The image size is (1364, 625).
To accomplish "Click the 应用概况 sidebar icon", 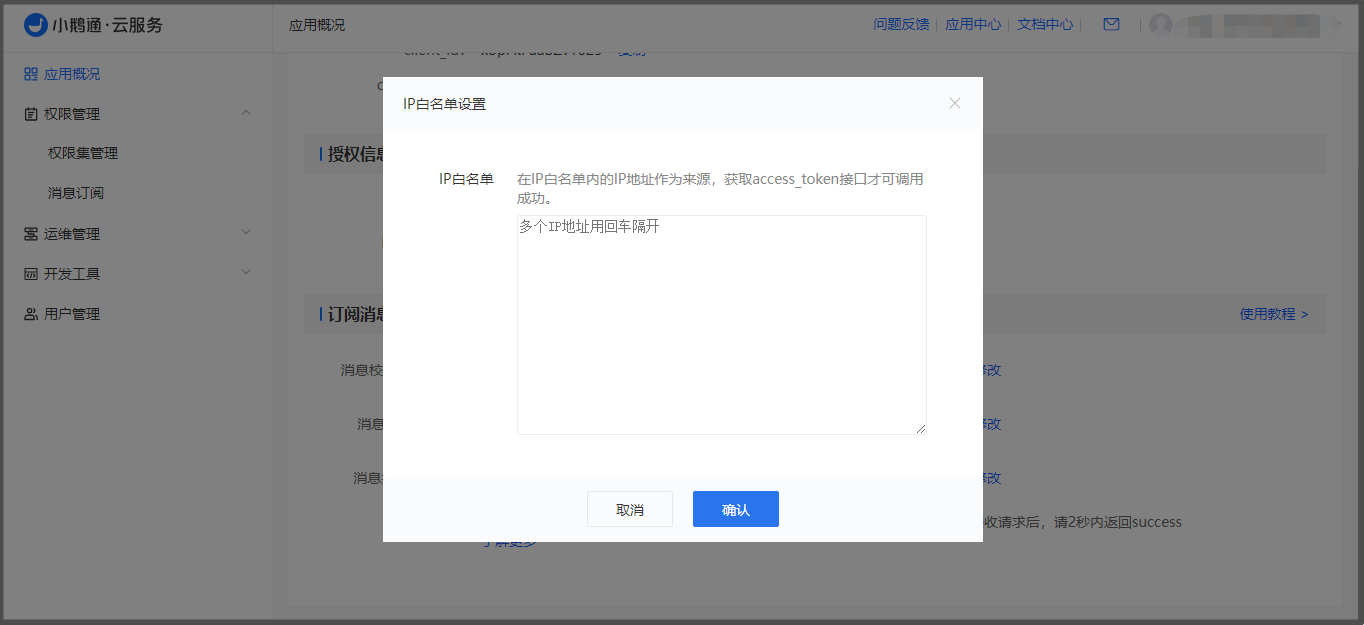I will (x=31, y=74).
